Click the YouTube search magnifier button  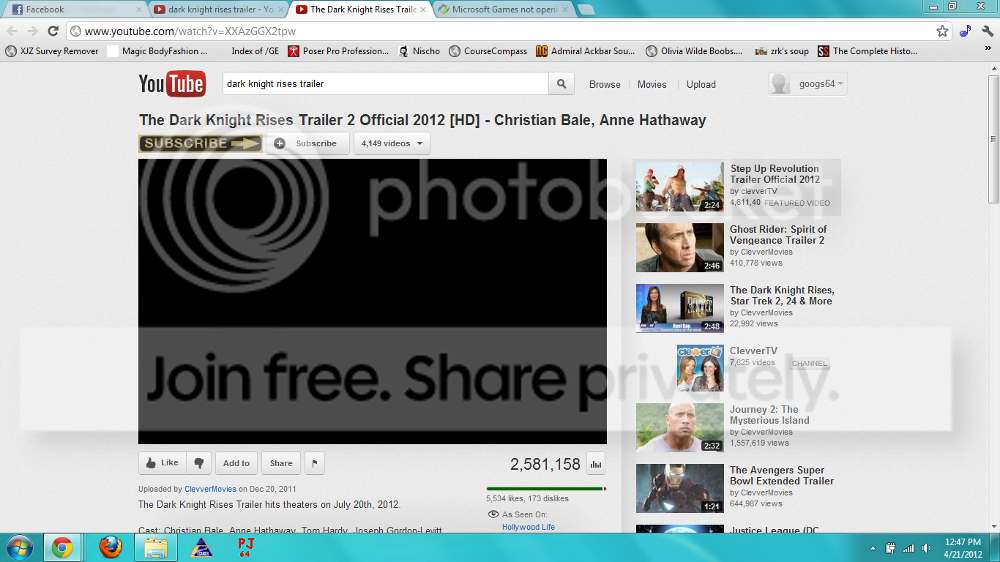click(x=561, y=84)
